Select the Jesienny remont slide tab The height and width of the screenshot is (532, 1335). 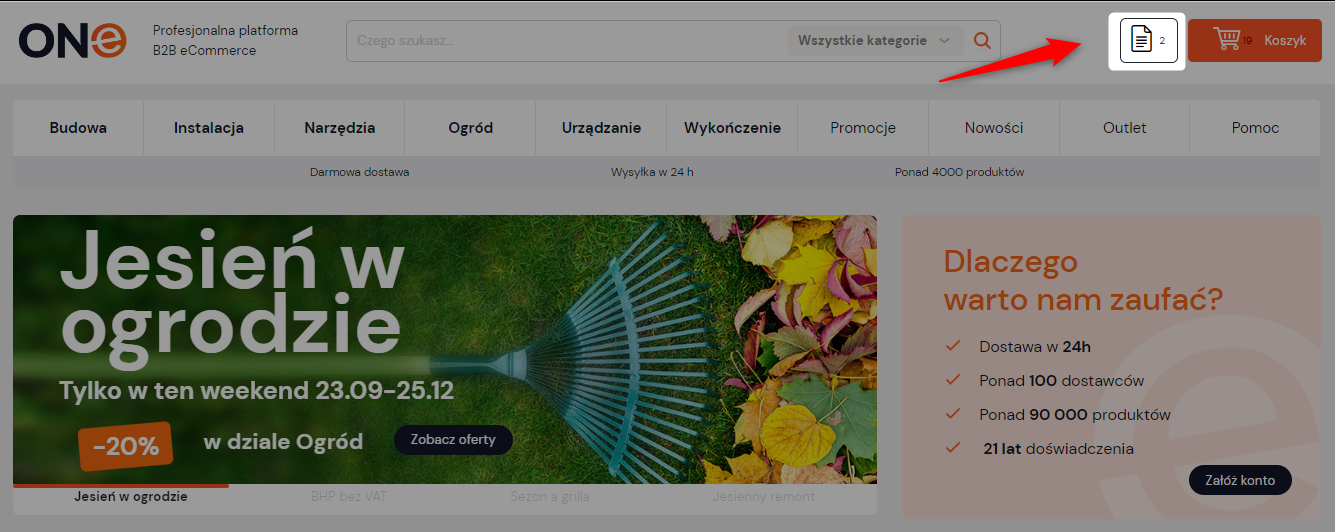click(x=764, y=496)
